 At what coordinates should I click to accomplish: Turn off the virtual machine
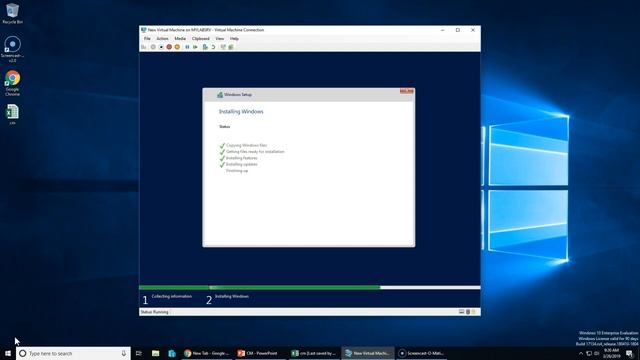click(x=161, y=47)
